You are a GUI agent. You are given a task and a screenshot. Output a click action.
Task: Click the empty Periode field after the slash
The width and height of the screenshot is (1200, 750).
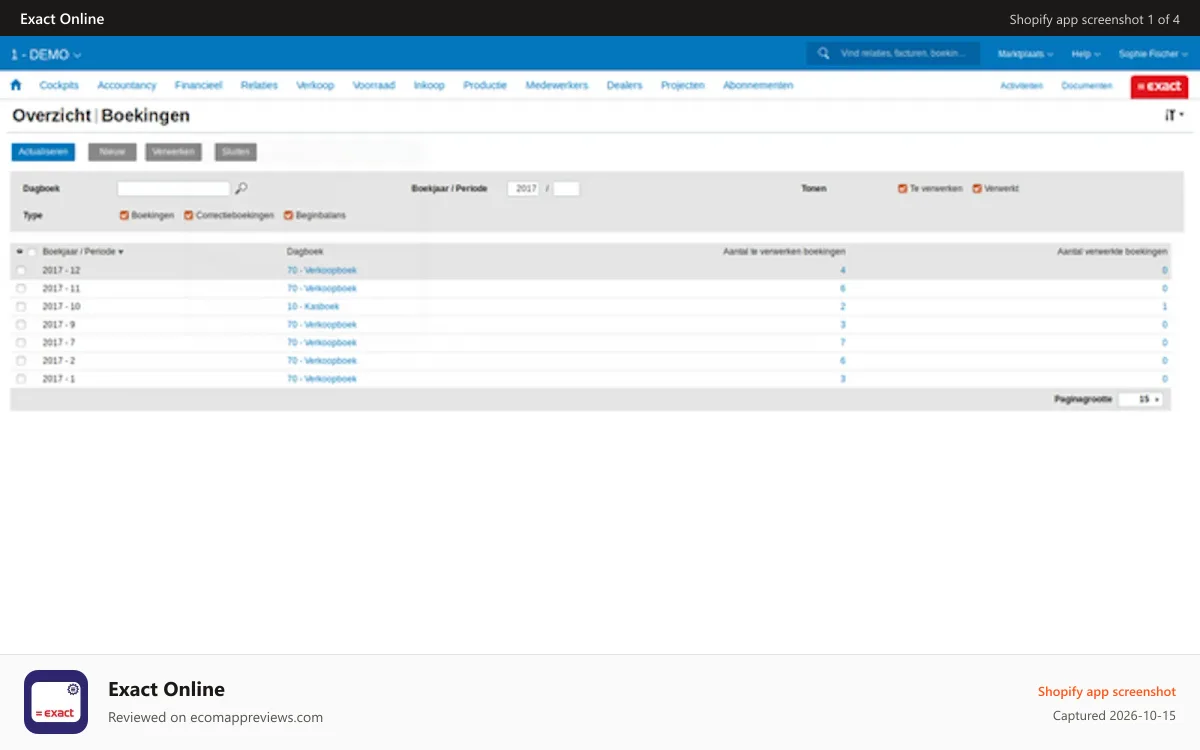(566, 188)
